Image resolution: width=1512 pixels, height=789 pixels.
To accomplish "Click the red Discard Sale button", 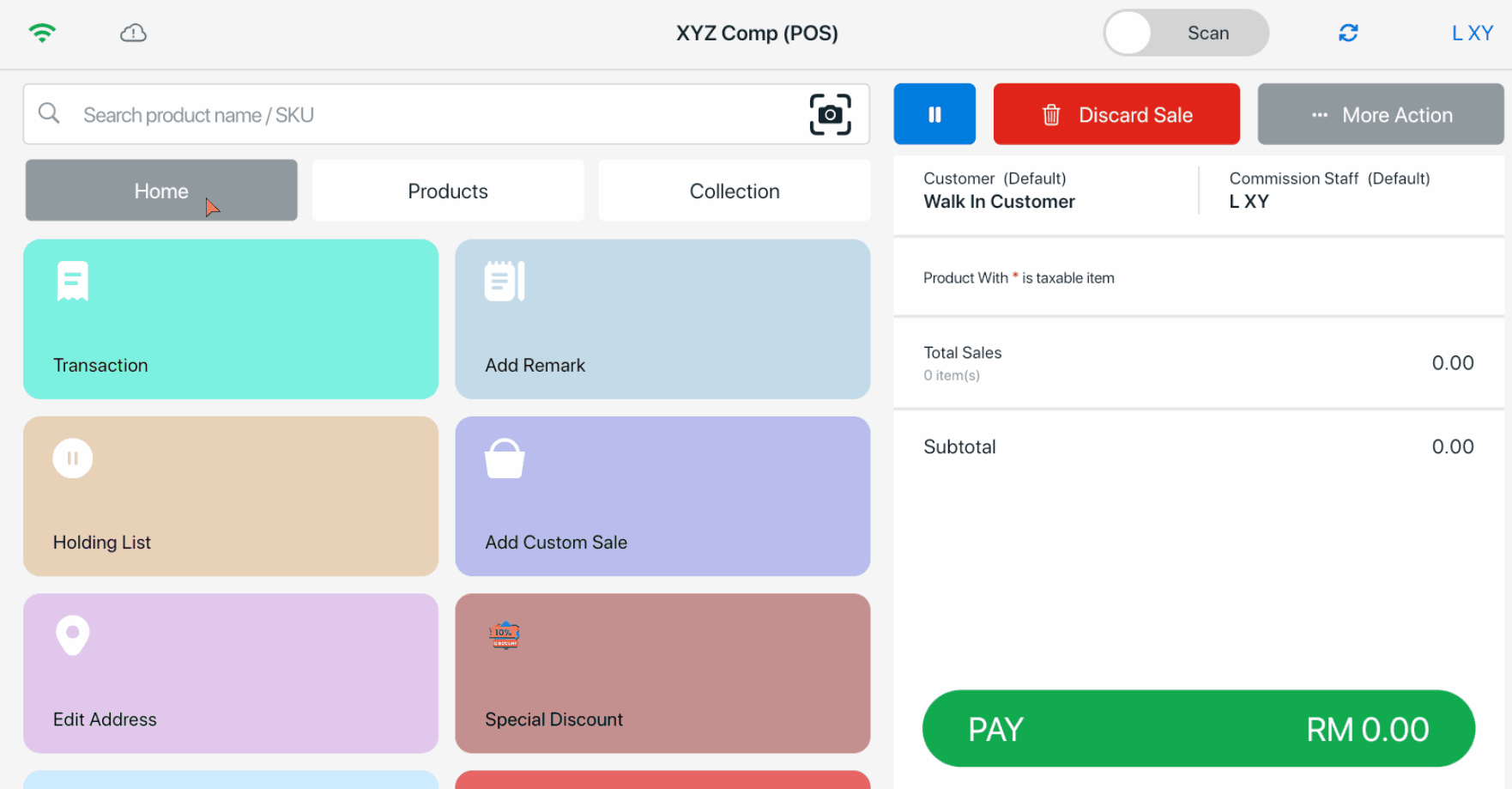I will click(1116, 114).
